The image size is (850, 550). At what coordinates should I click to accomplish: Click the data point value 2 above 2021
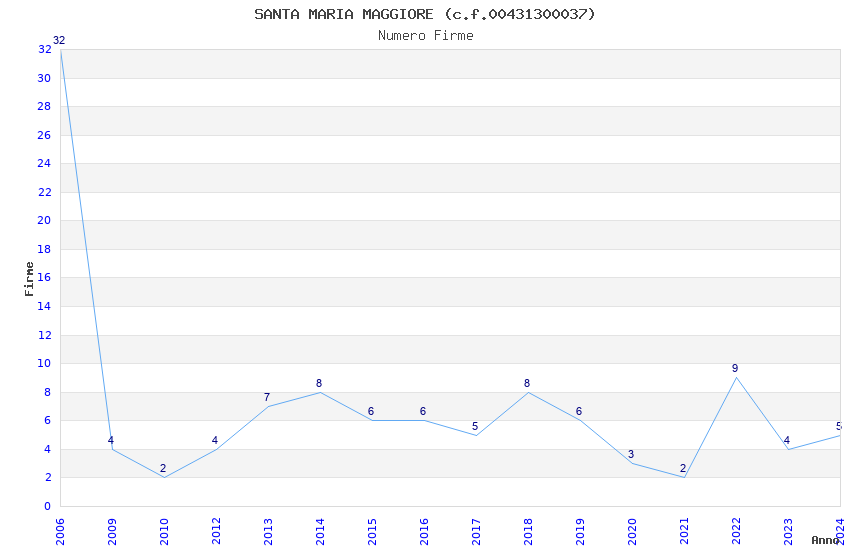pyautogui.click(x=683, y=469)
